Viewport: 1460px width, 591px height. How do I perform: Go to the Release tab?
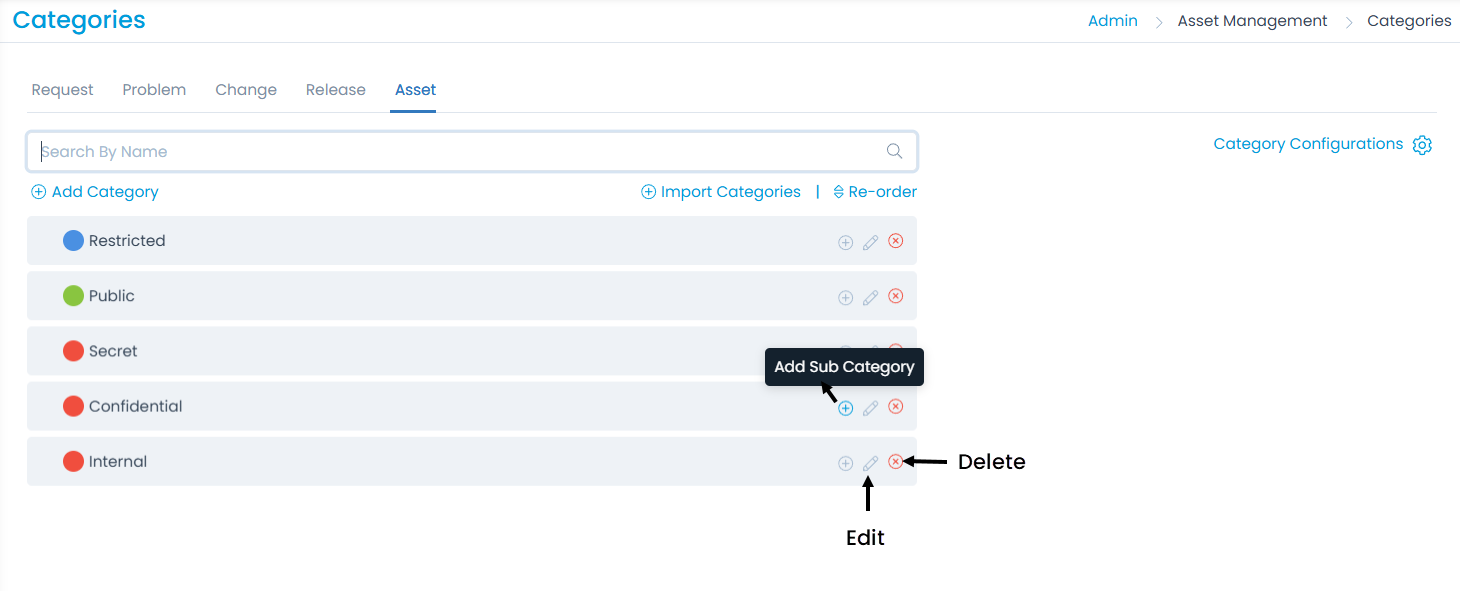tap(336, 90)
